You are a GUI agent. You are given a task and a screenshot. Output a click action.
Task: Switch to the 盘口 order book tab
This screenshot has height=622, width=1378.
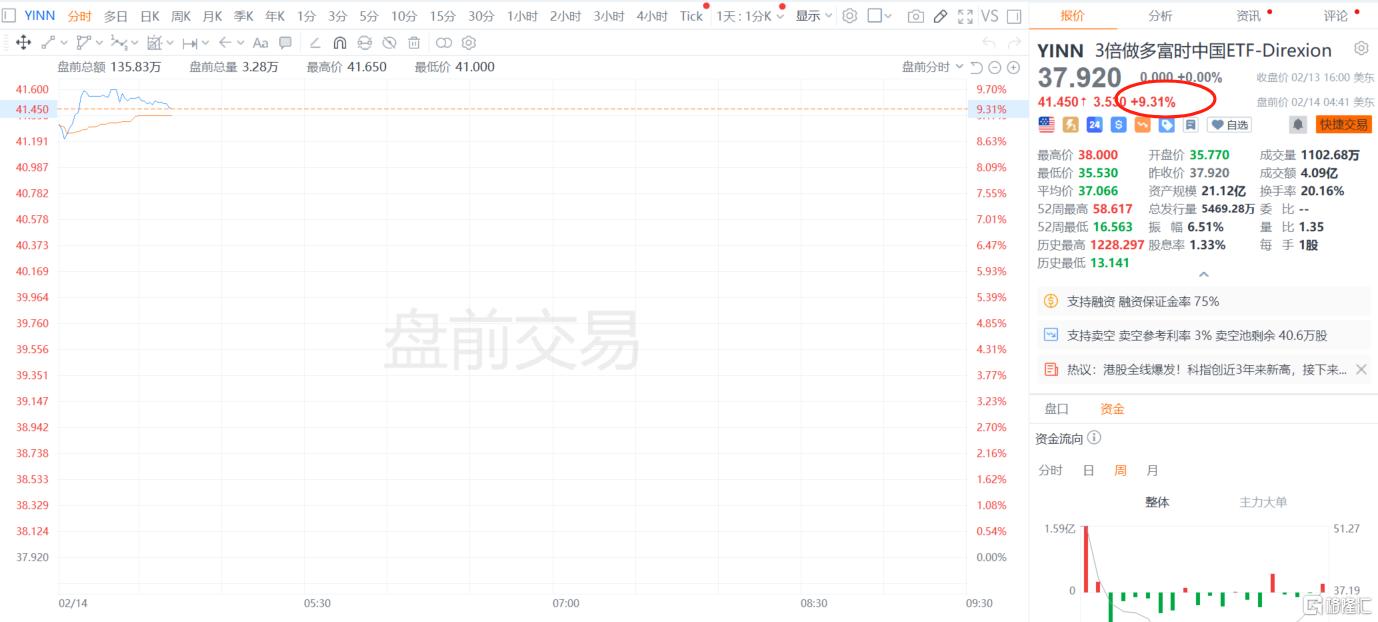pyautogui.click(x=1056, y=409)
